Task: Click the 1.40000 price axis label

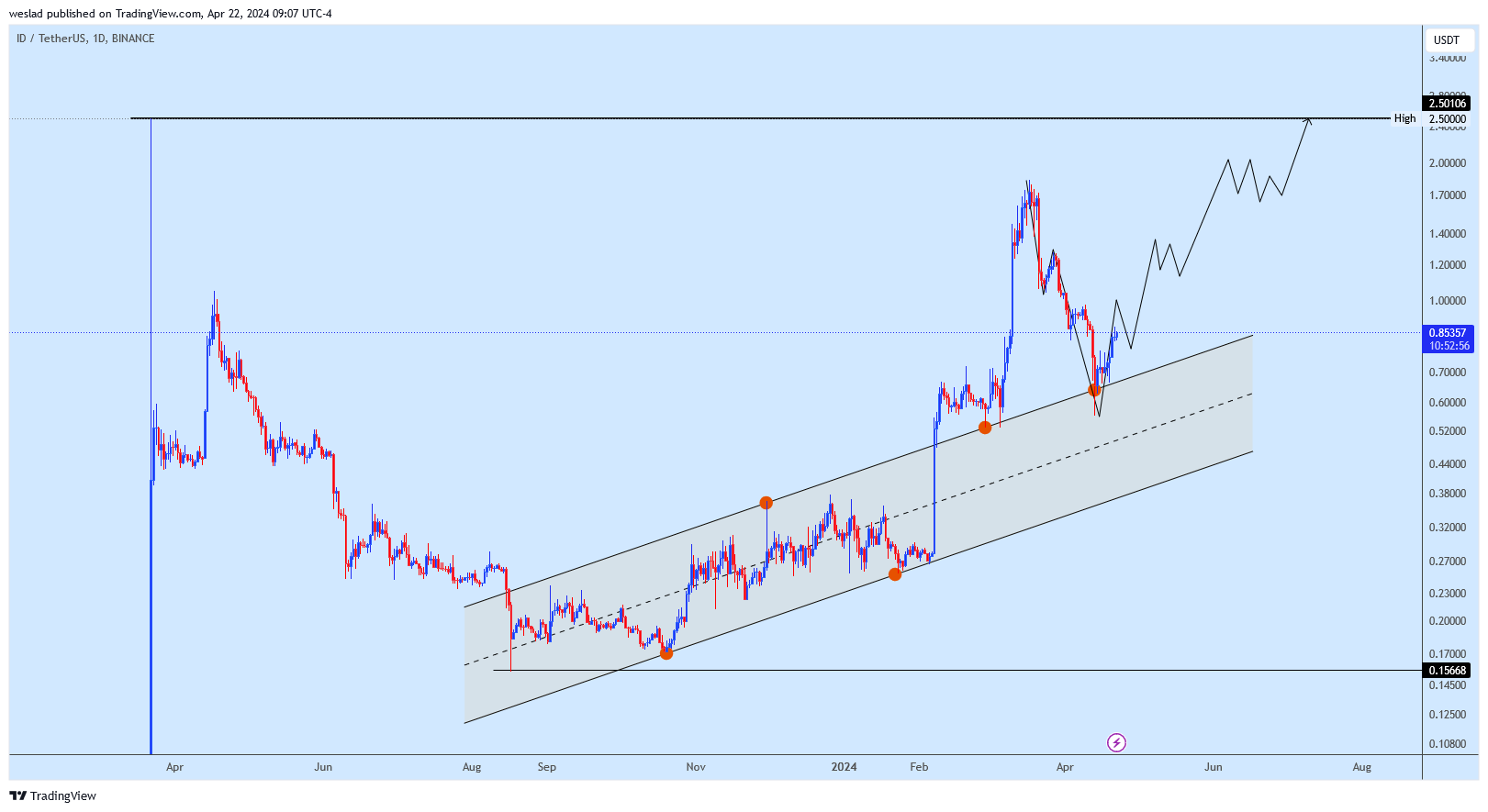Action: (1448, 234)
